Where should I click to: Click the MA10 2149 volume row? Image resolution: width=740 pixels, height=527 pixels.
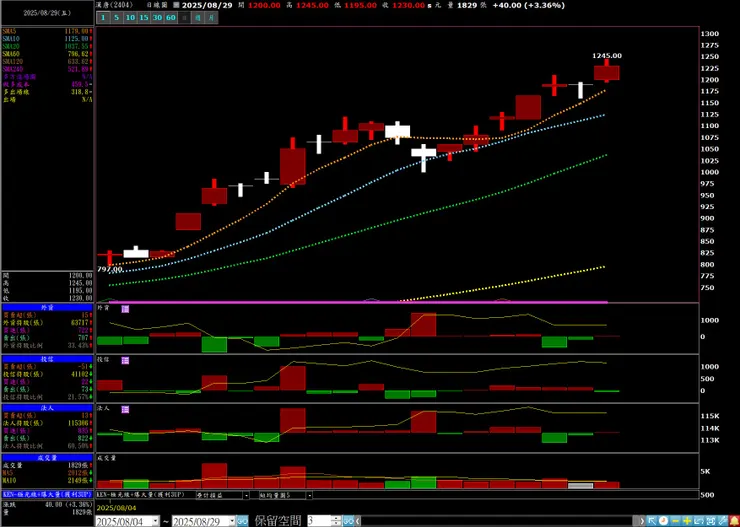[47, 480]
